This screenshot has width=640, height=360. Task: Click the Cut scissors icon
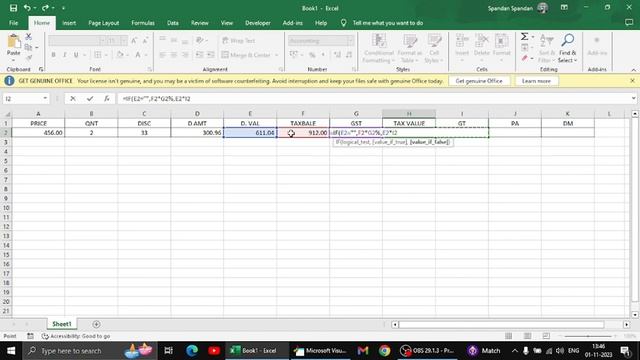click(29, 37)
